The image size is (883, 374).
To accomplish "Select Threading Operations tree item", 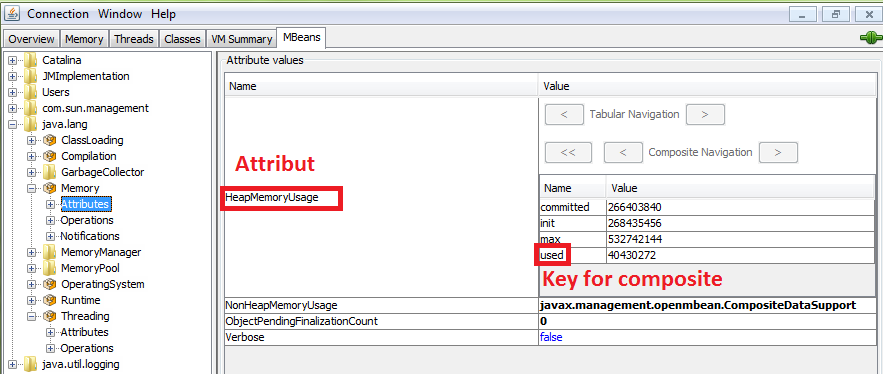I will tap(87, 348).
